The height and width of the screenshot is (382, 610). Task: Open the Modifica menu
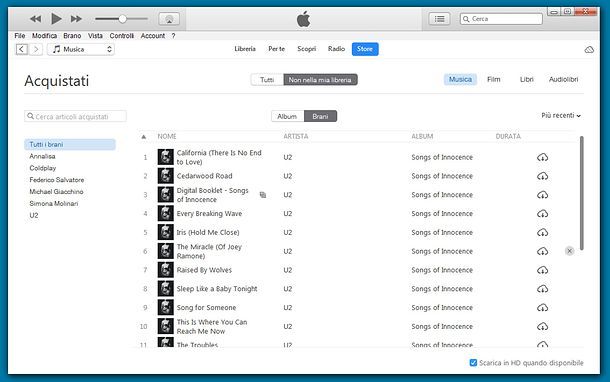[x=44, y=36]
